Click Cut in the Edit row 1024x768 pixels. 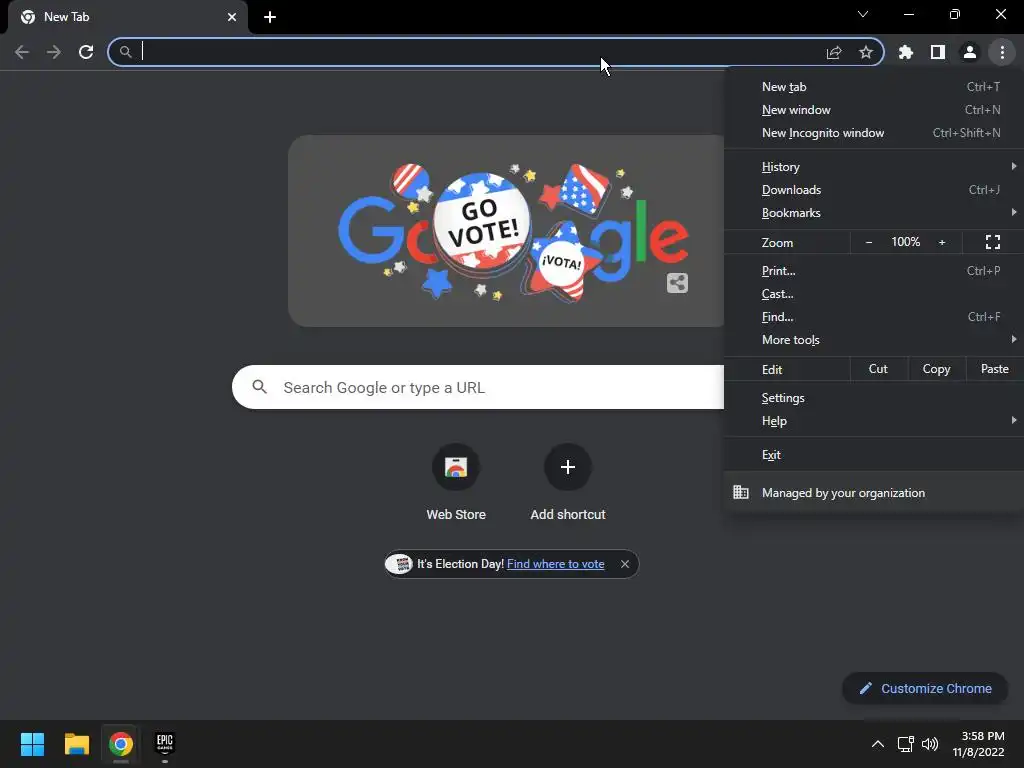tap(878, 369)
